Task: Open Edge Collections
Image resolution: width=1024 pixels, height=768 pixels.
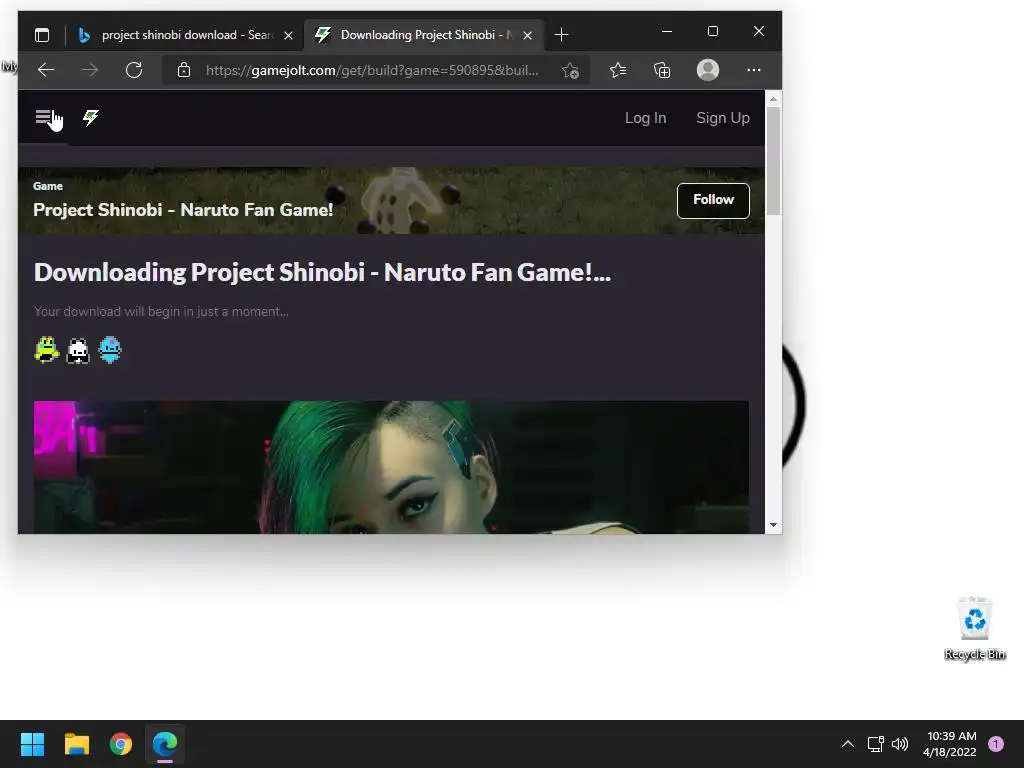Action: coord(662,70)
